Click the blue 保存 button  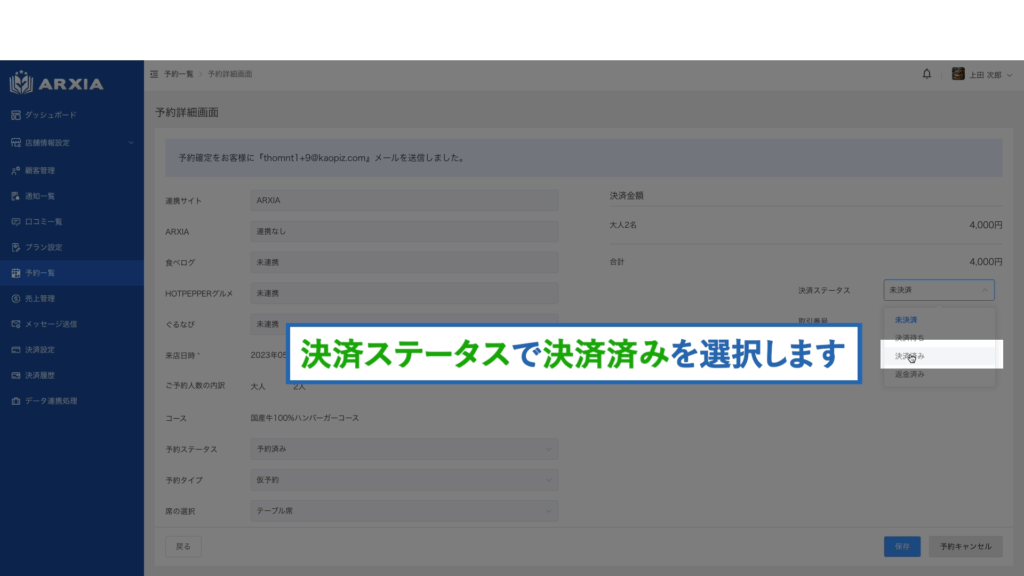tap(902, 547)
